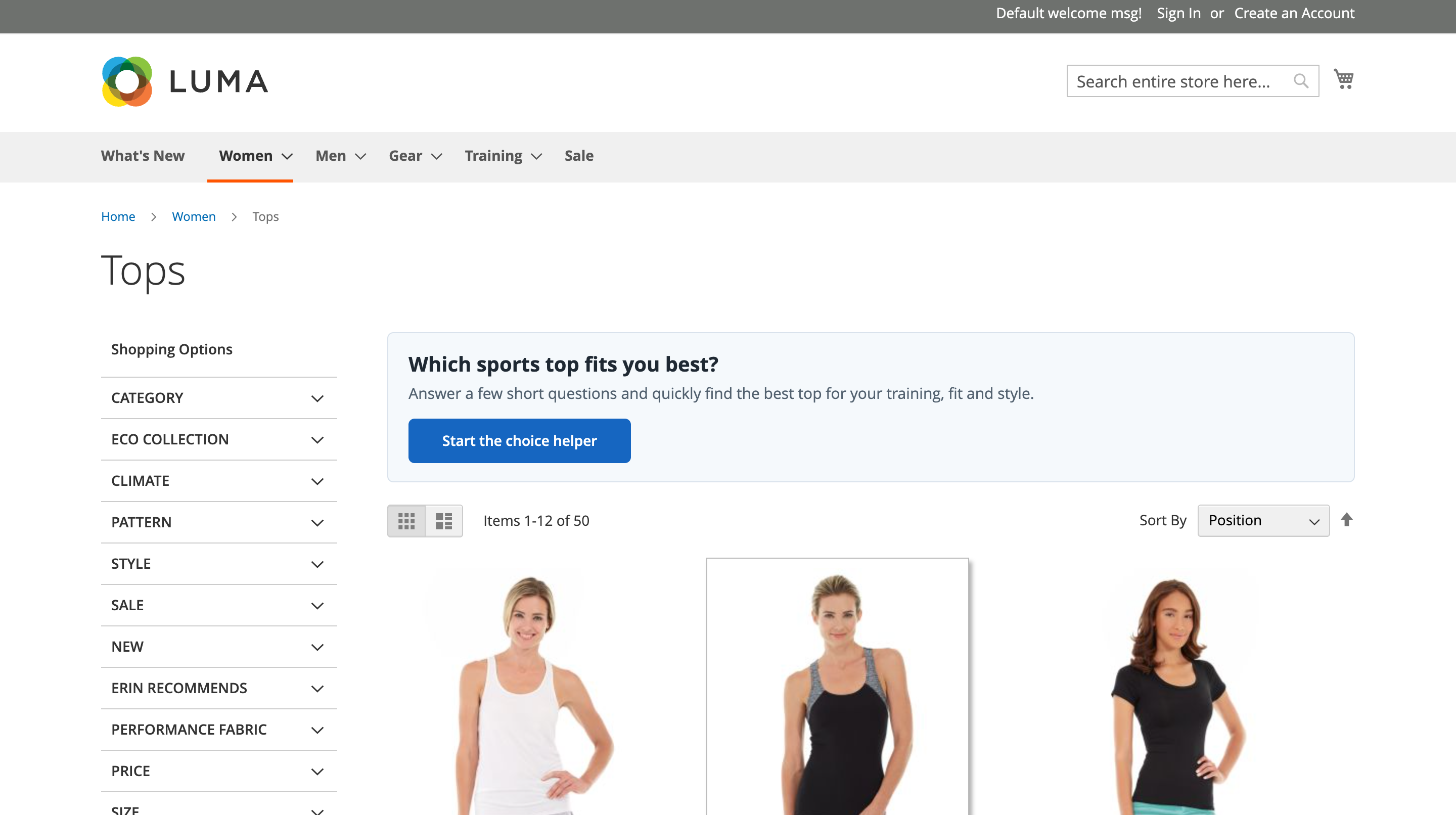1456x815 pixels.
Task: Open the Gear menu chevron
Action: click(x=436, y=157)
